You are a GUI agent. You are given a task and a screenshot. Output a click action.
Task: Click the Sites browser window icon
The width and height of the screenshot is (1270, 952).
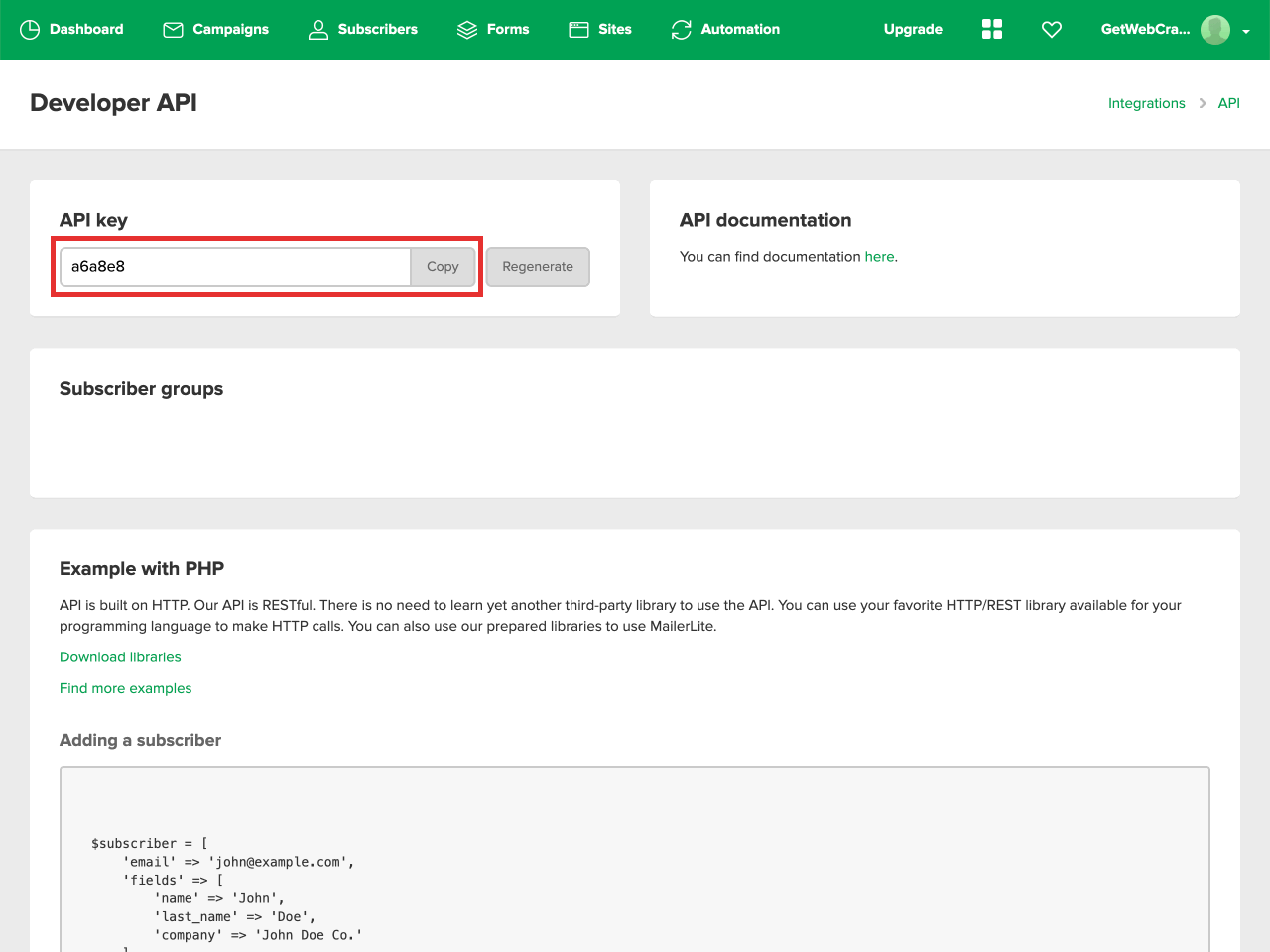pyautogui.click(x=578, y=30)
